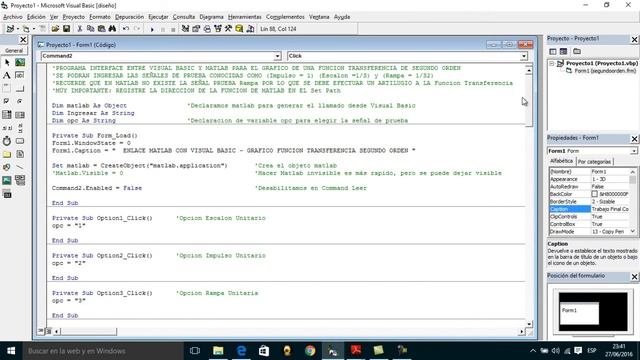Select the Image control tool
Viewport: 640px width, 360px height.
[7, 180]
